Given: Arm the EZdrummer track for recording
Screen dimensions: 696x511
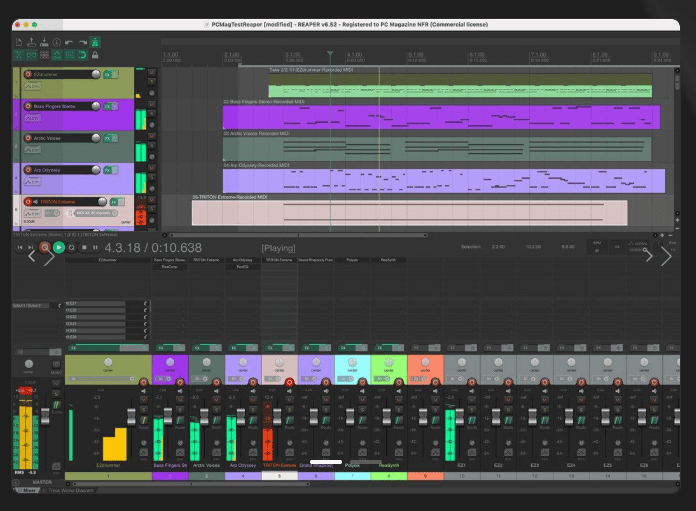Looking at the screenshot, I should tap(28, 74).
